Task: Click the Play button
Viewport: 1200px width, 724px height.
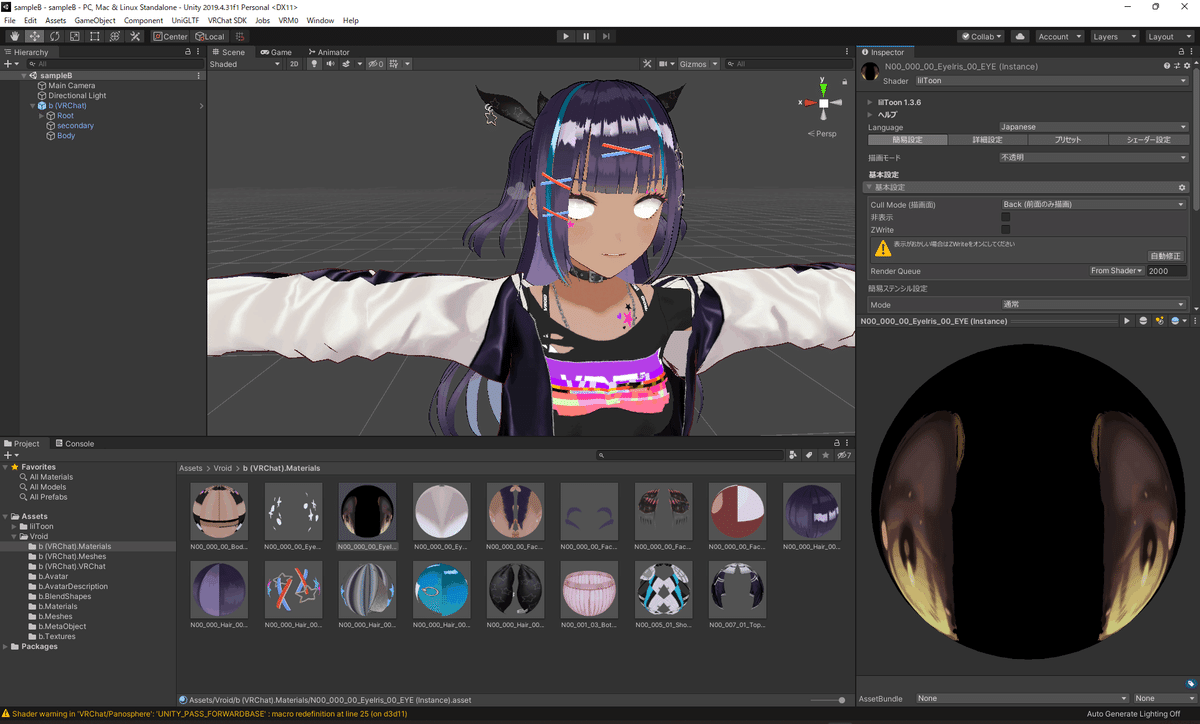Action: pyautogui.click(x=566, y=36)
